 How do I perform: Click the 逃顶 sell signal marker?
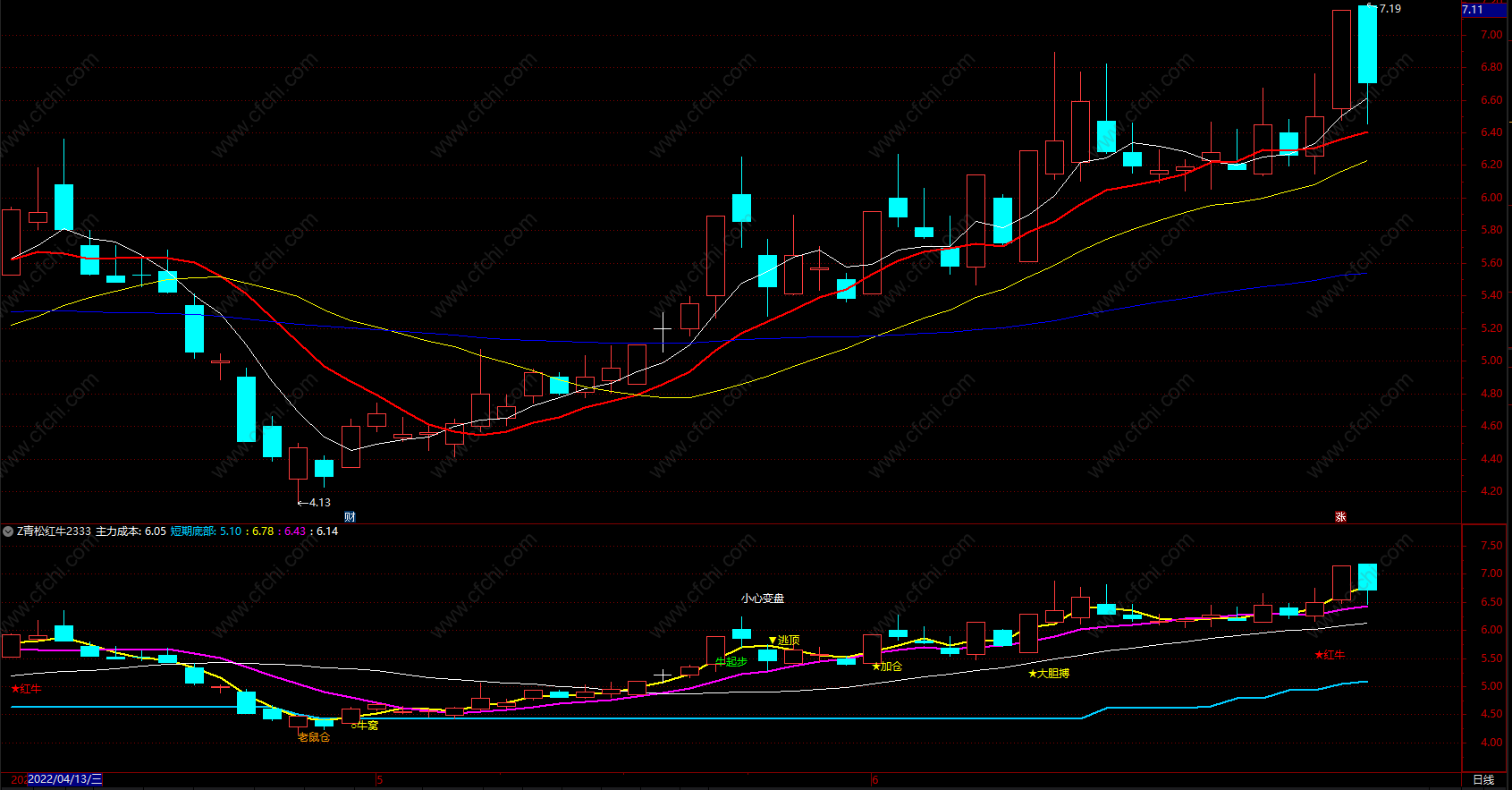tap(784, 641)
